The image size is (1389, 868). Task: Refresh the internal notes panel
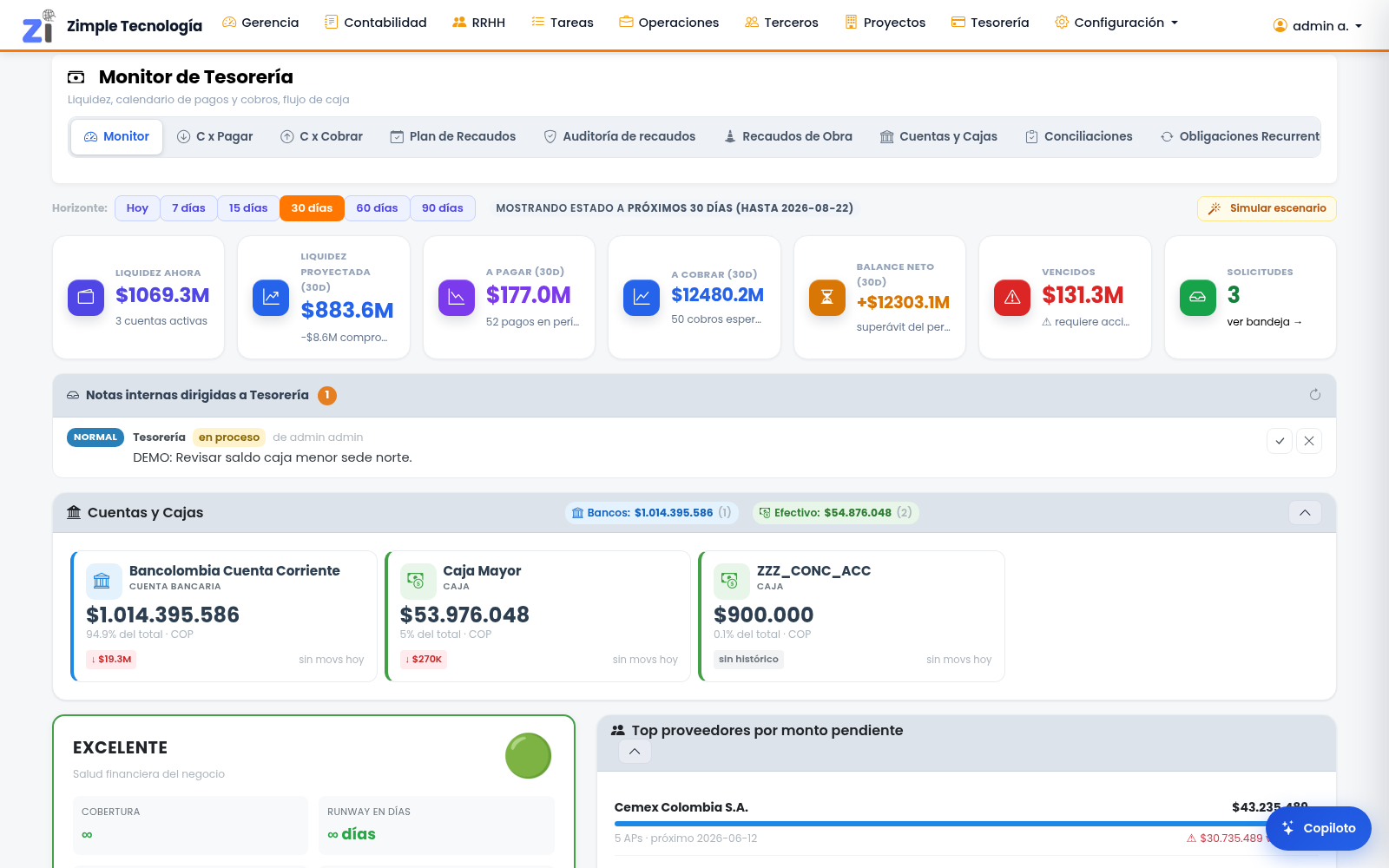click(1315, 395)
